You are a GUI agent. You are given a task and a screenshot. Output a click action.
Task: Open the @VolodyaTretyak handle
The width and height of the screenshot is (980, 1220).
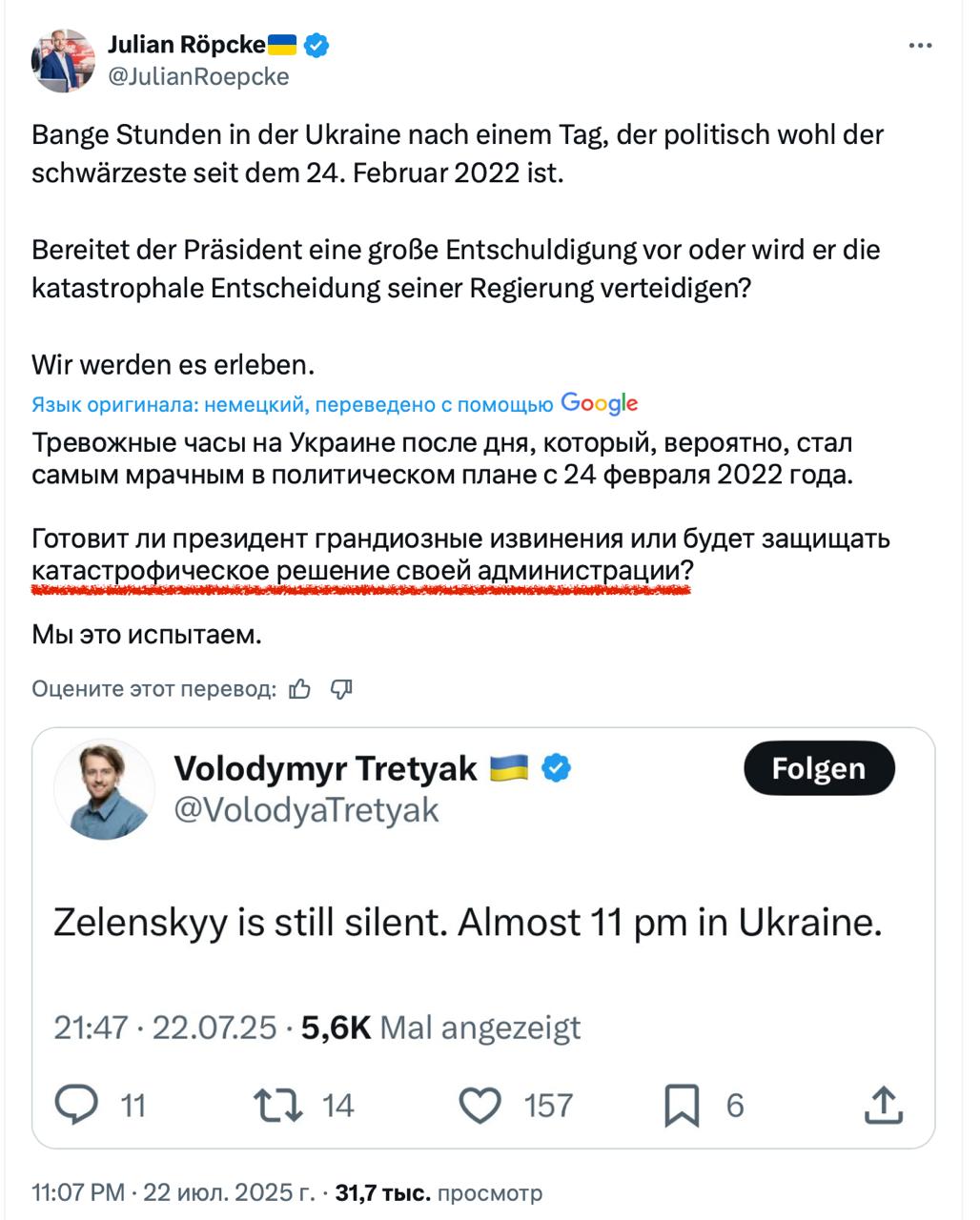tap(306, 810)
